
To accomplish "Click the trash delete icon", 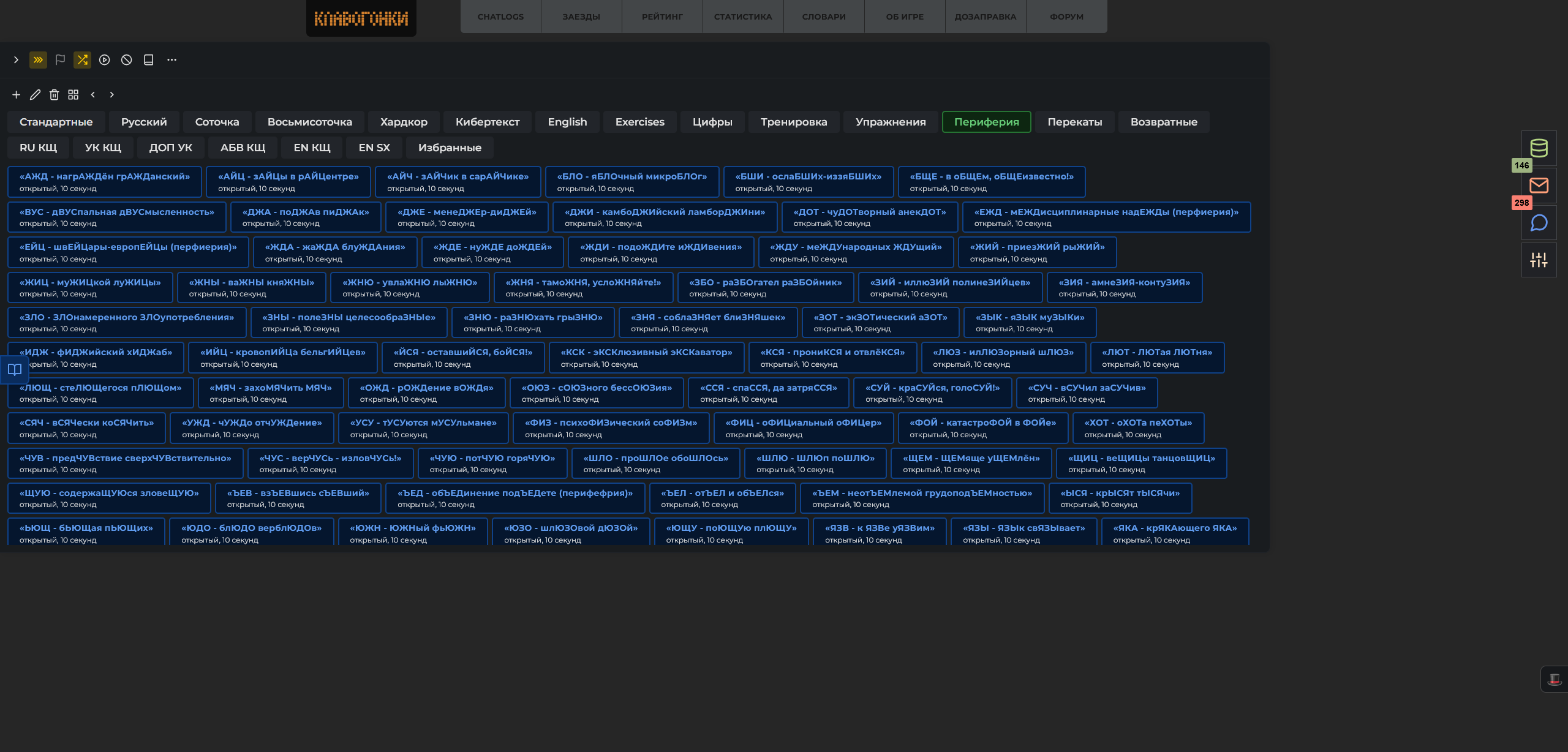I will click(54, 95).
